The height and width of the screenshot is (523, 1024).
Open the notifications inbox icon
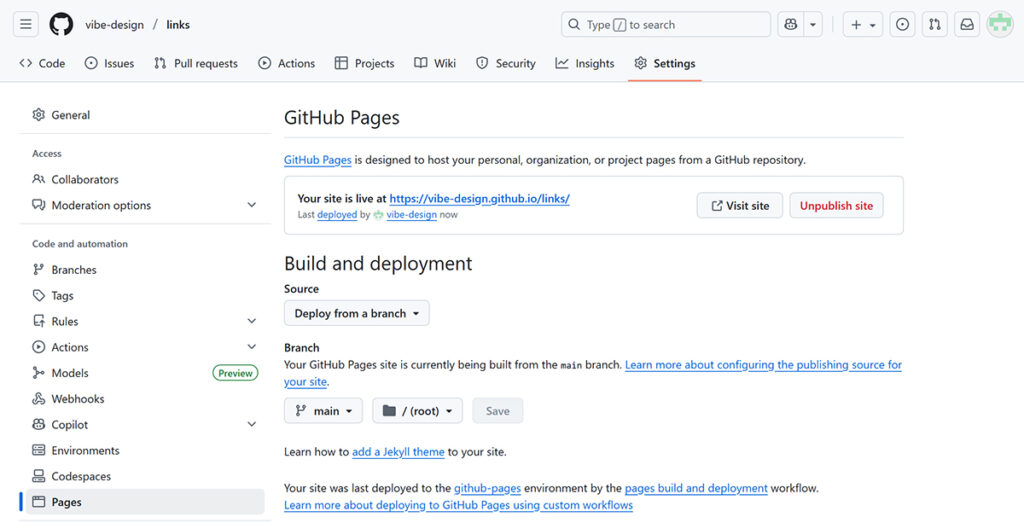pos(967,24)
